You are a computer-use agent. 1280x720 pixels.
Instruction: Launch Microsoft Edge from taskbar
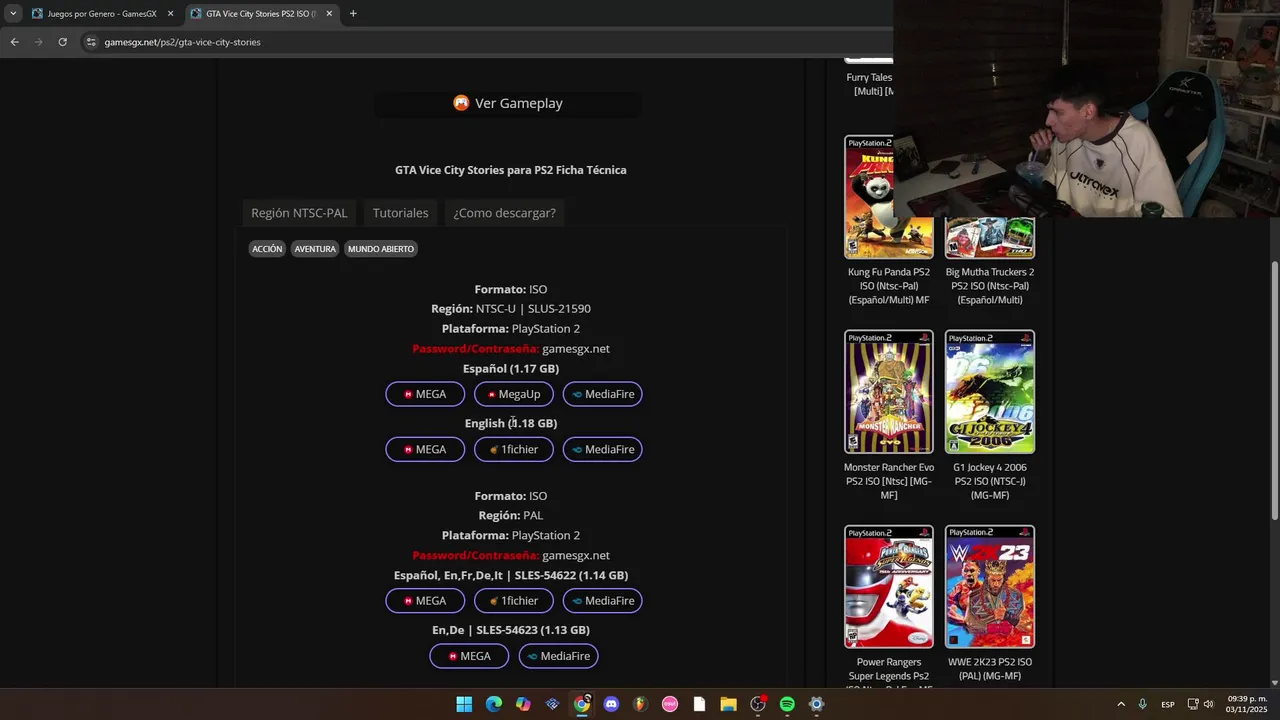tap(493, 704)
